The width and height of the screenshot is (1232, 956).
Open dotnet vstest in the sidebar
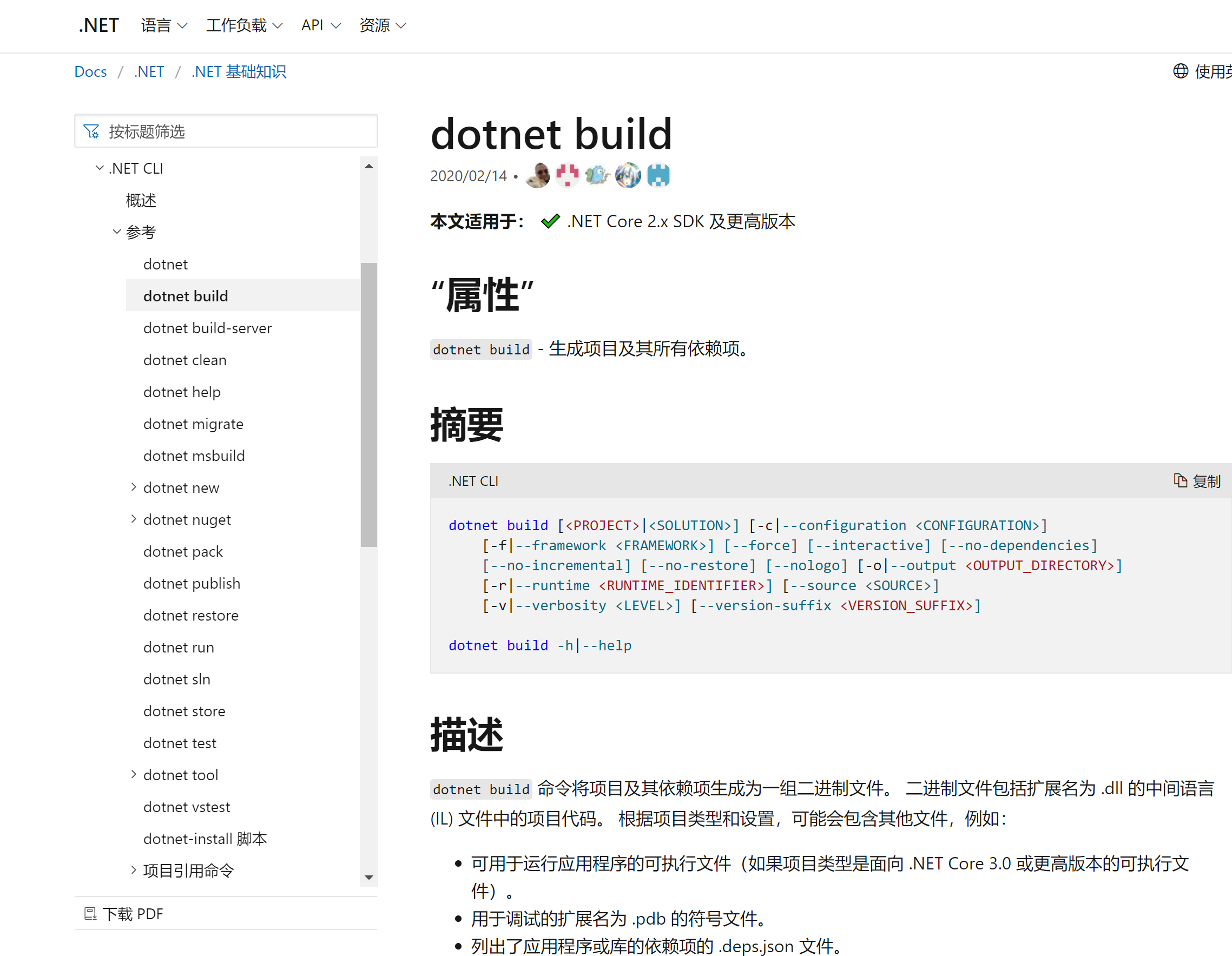(x=186, y=807)
